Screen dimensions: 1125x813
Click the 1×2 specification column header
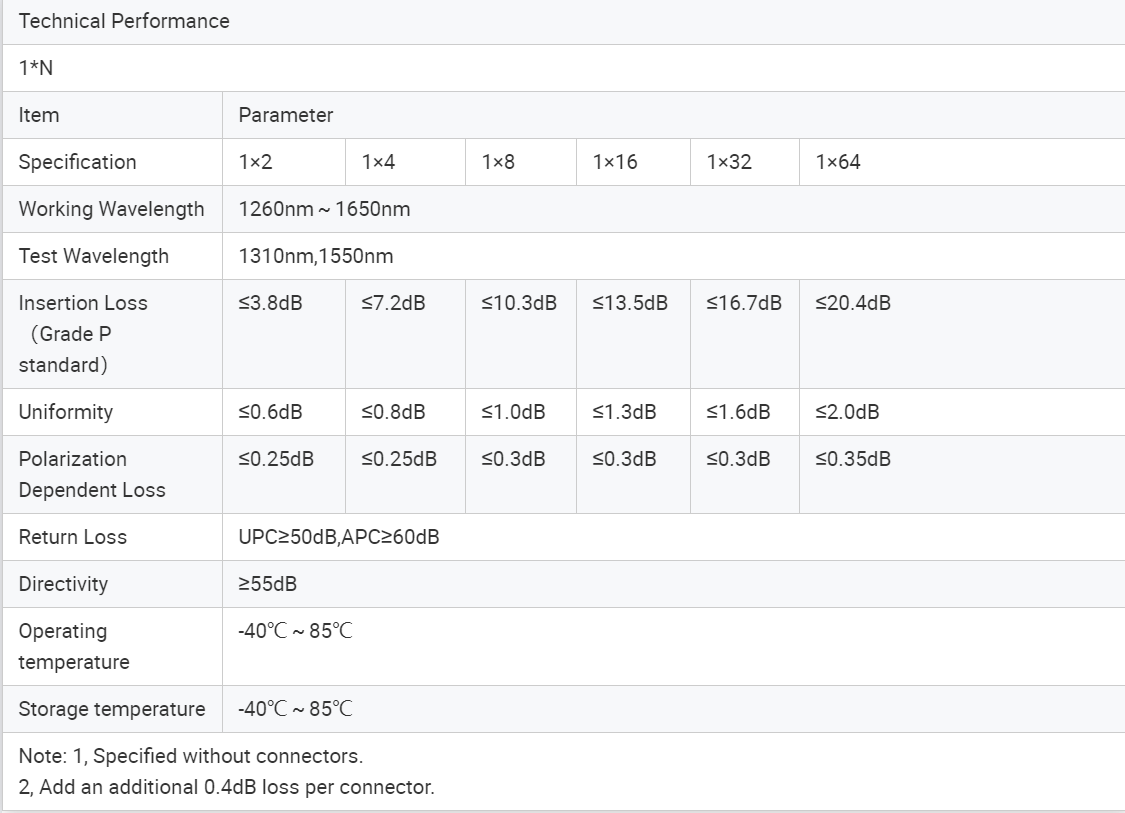point(284,162)
